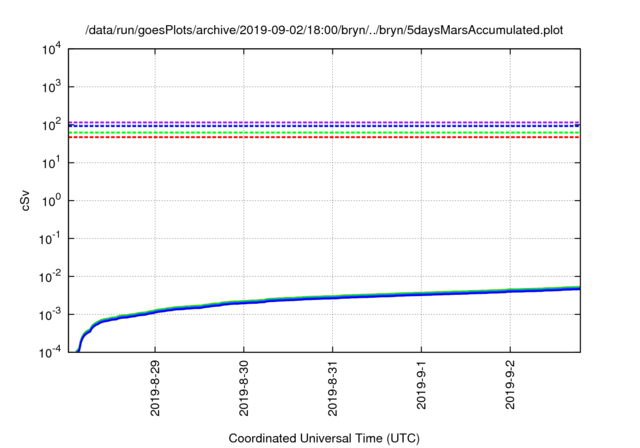Click the plot title file path
640x448 pixels.
324,30
